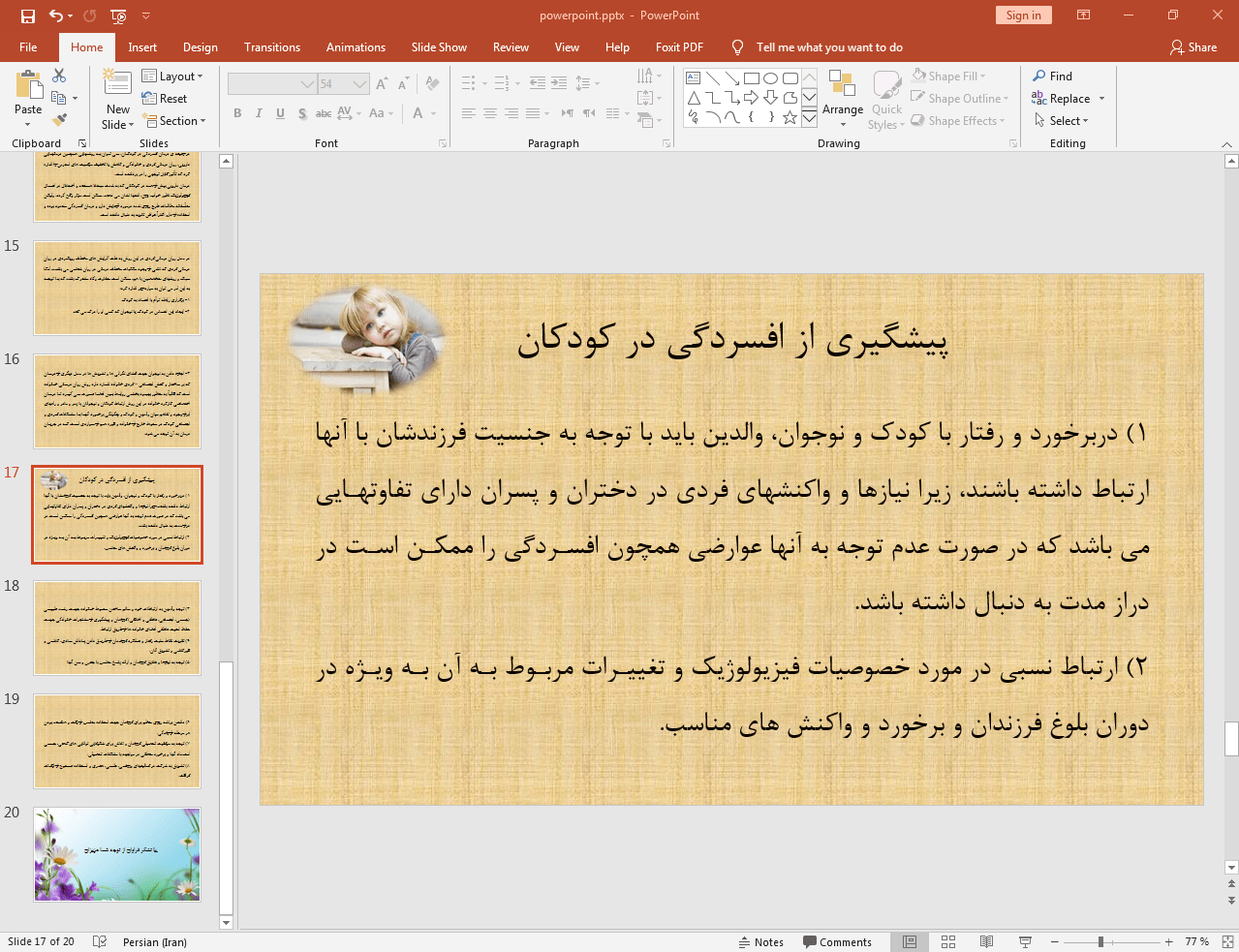Open Notes pane from status bar

click(761, 942)
